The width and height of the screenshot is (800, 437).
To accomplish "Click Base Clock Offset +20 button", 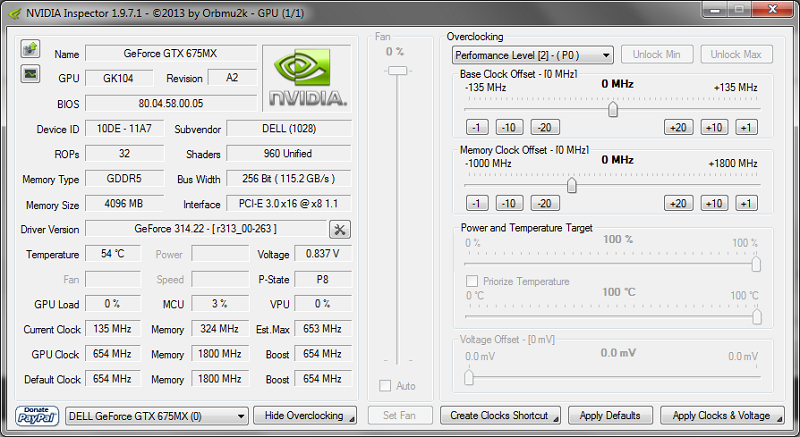I will (x=679, y=127).
